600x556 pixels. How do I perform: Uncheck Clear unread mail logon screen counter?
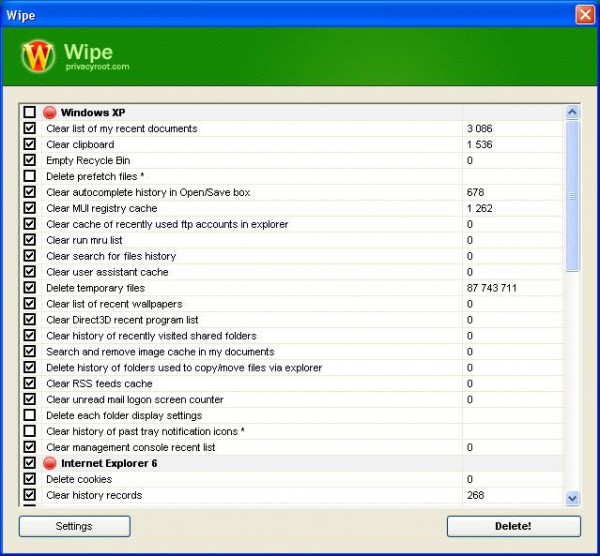click(x=29, y=399)
